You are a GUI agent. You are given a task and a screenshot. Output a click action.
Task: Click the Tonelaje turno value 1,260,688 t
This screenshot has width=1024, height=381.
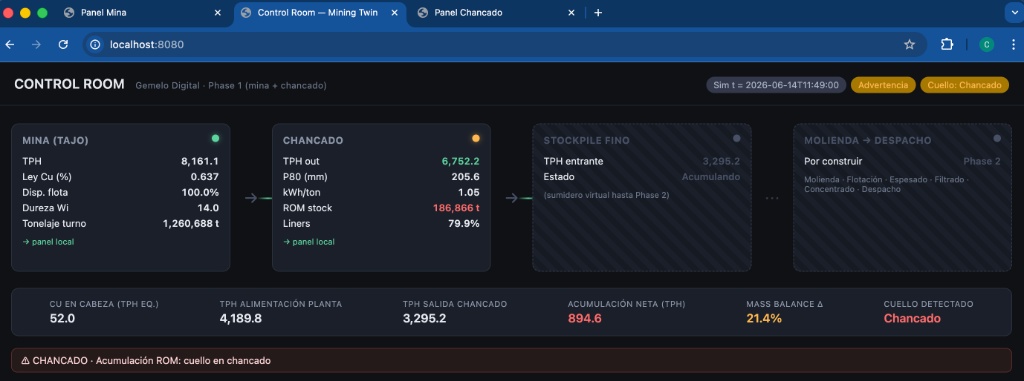pyautogui.click(x=191, y=224)
